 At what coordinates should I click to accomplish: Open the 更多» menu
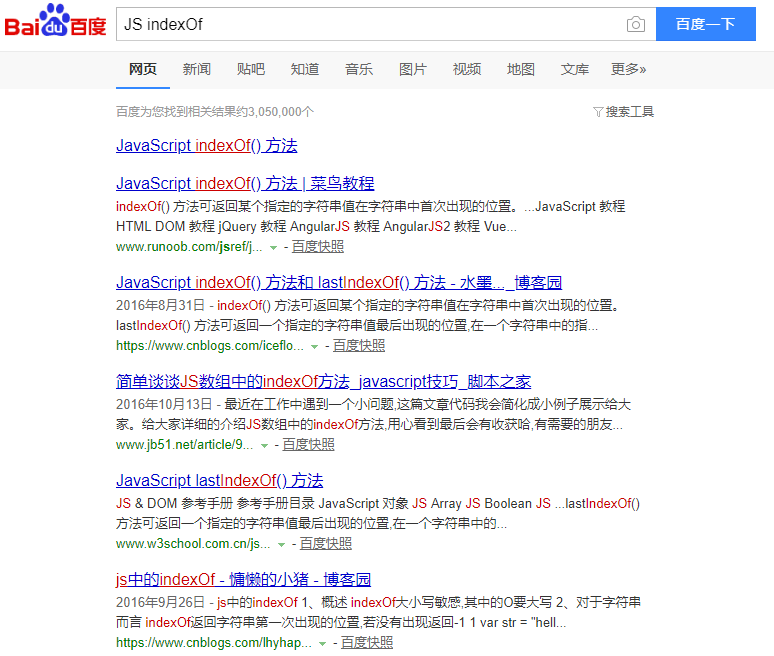tap(628, 69)
